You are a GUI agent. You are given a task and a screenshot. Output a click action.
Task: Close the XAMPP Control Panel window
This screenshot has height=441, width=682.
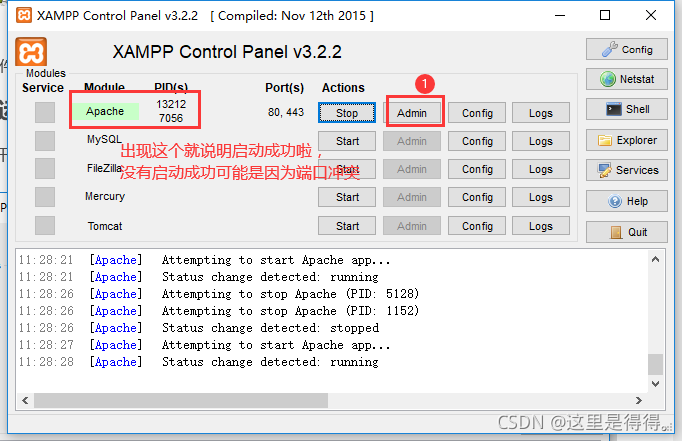651,15
